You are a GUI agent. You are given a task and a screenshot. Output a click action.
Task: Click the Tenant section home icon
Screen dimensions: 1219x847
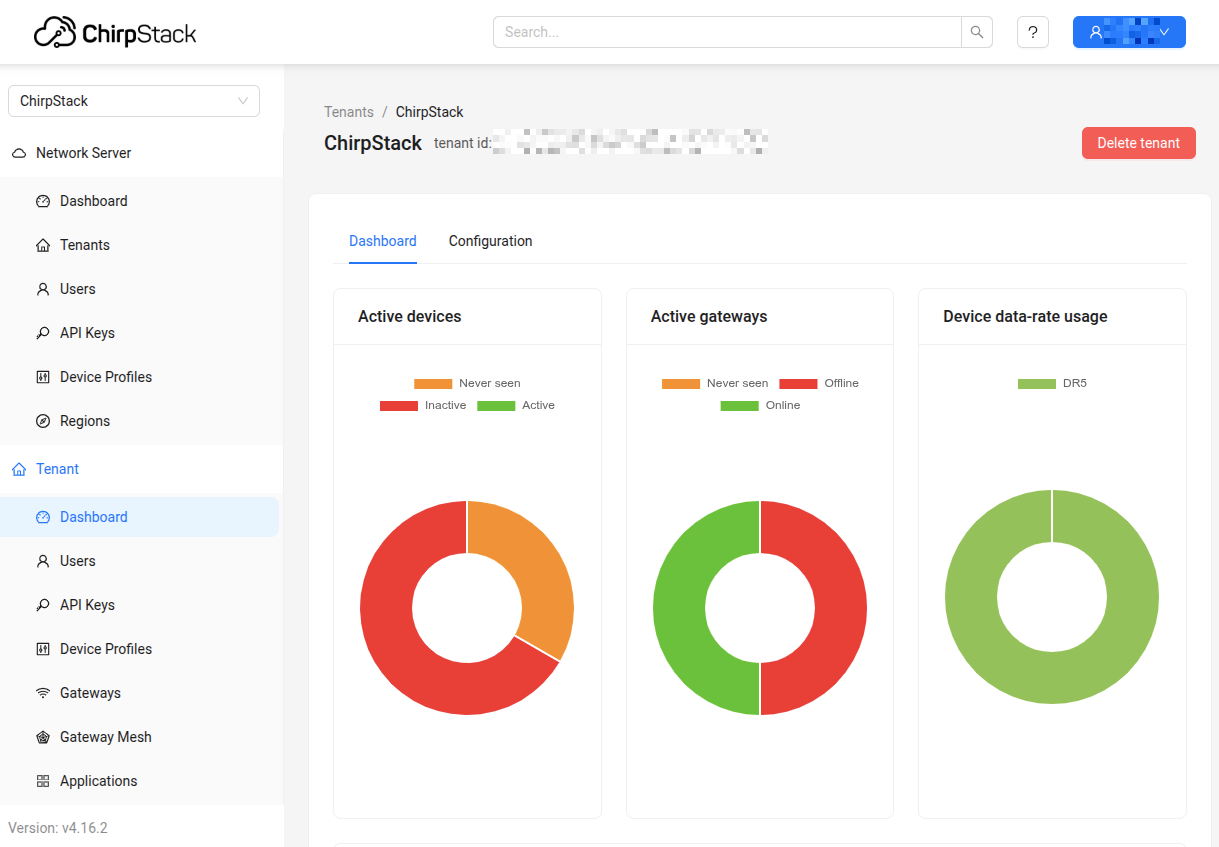18,469
